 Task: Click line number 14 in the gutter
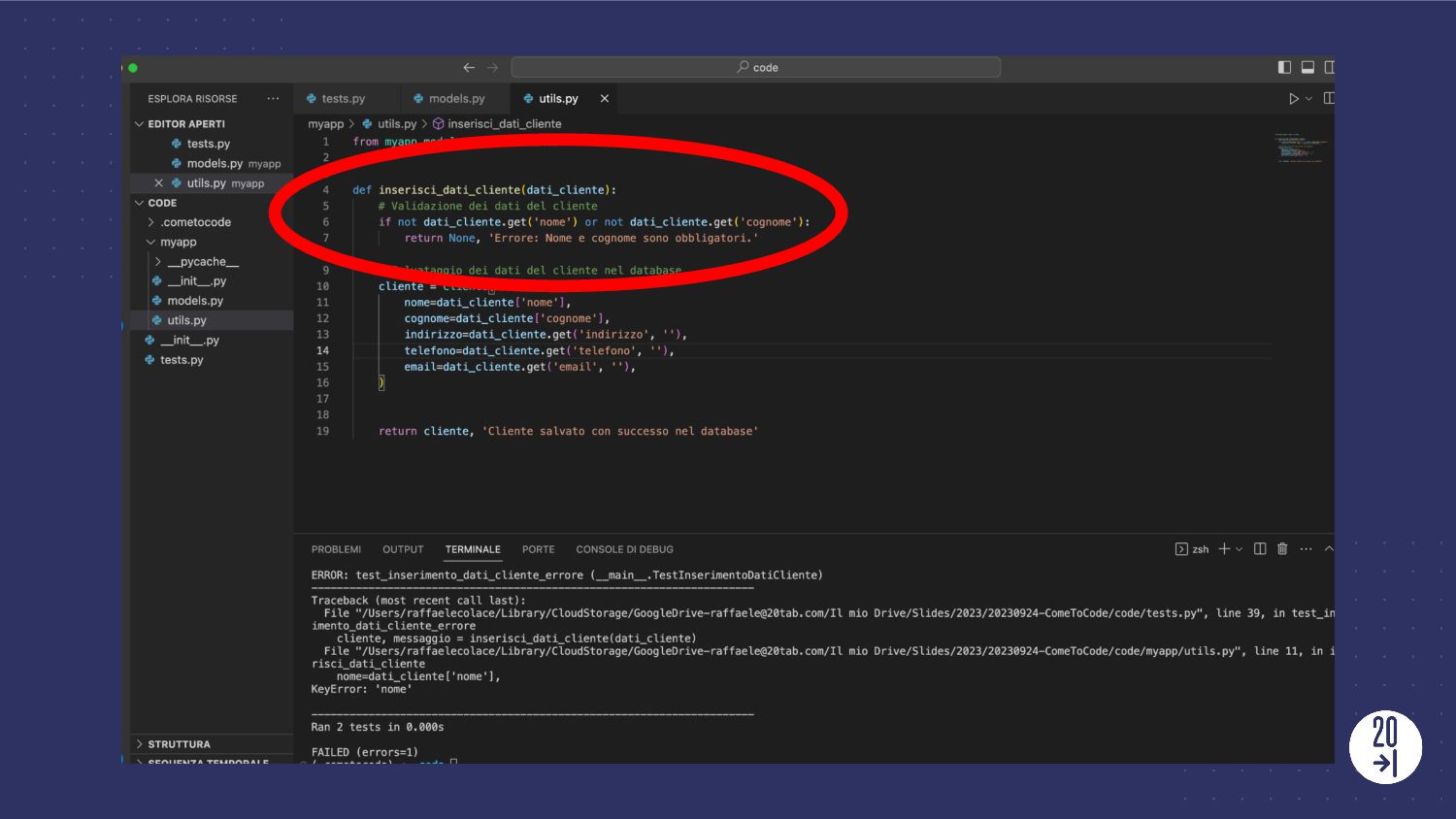(322, 351)
